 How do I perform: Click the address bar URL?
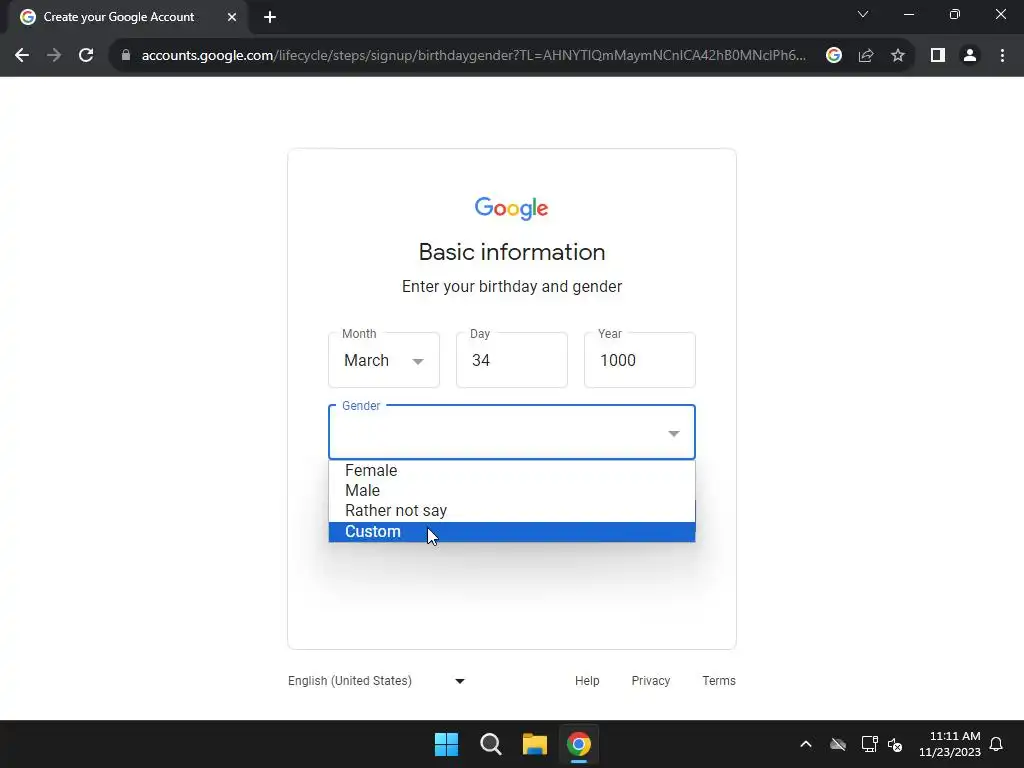pos(473,56)
